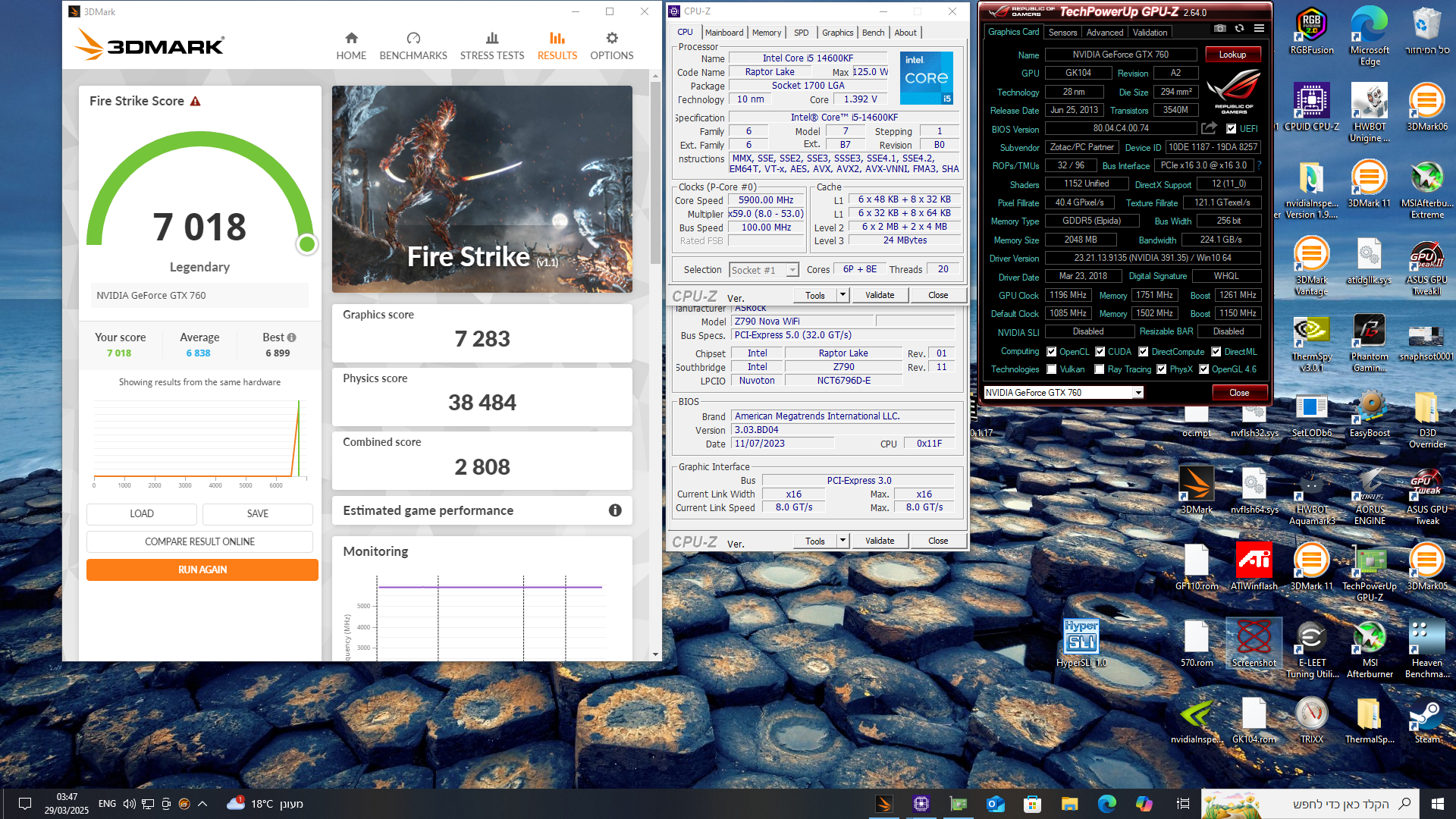Open BENCHMARKS in 3DMark navigation
The width and height of the screenshot is (1456, 819).
click(413, 46)
